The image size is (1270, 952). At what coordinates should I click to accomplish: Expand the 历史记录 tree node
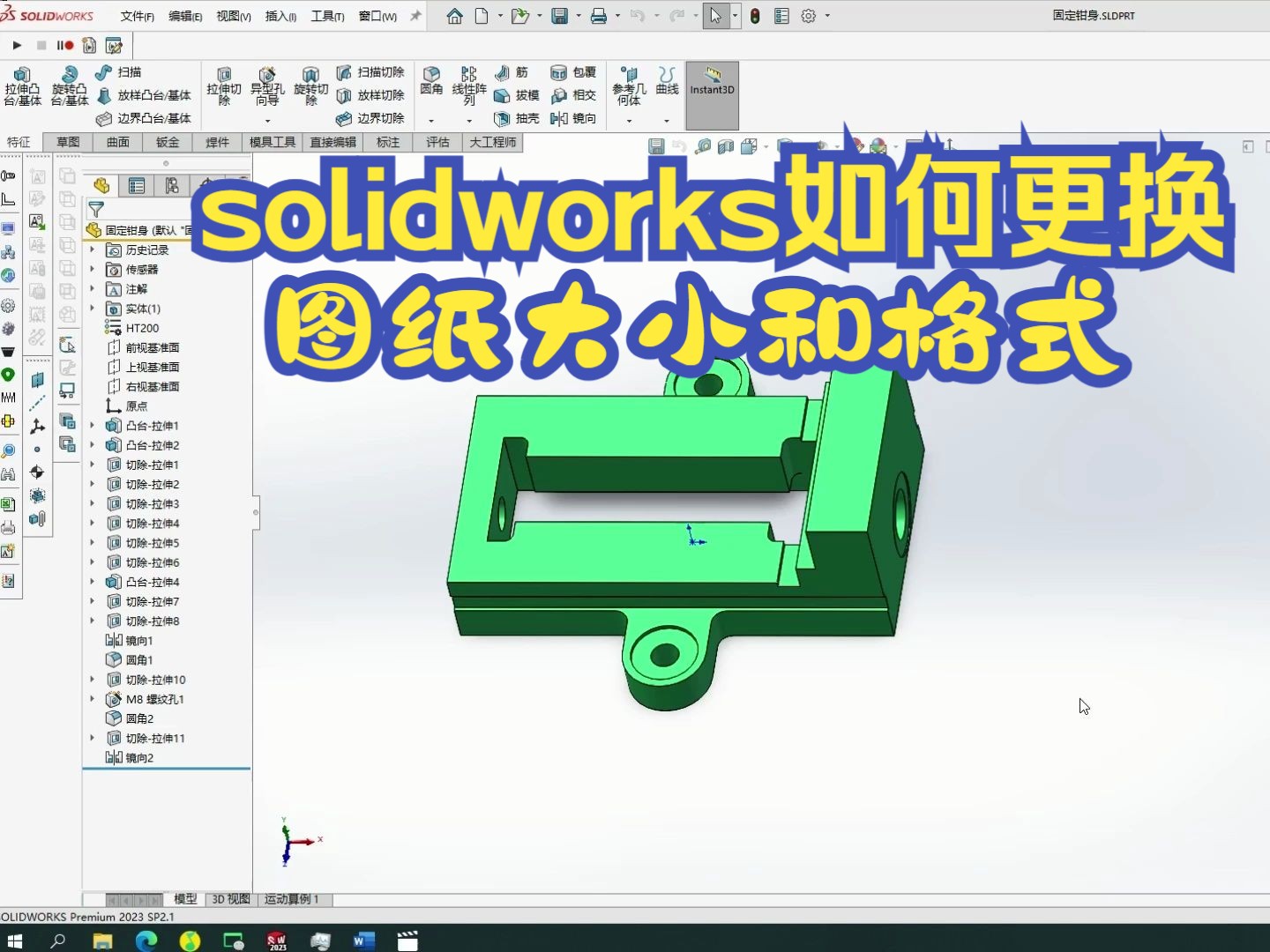(93, 249)
